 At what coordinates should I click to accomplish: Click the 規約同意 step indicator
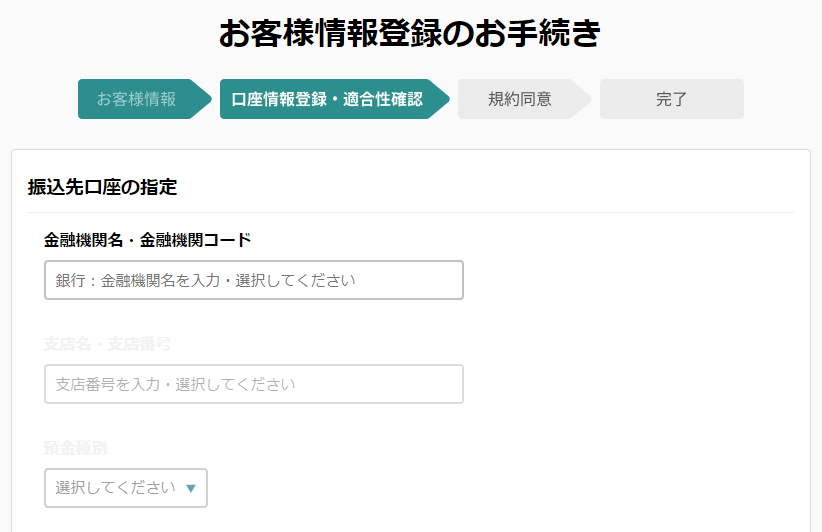(524, 99)
